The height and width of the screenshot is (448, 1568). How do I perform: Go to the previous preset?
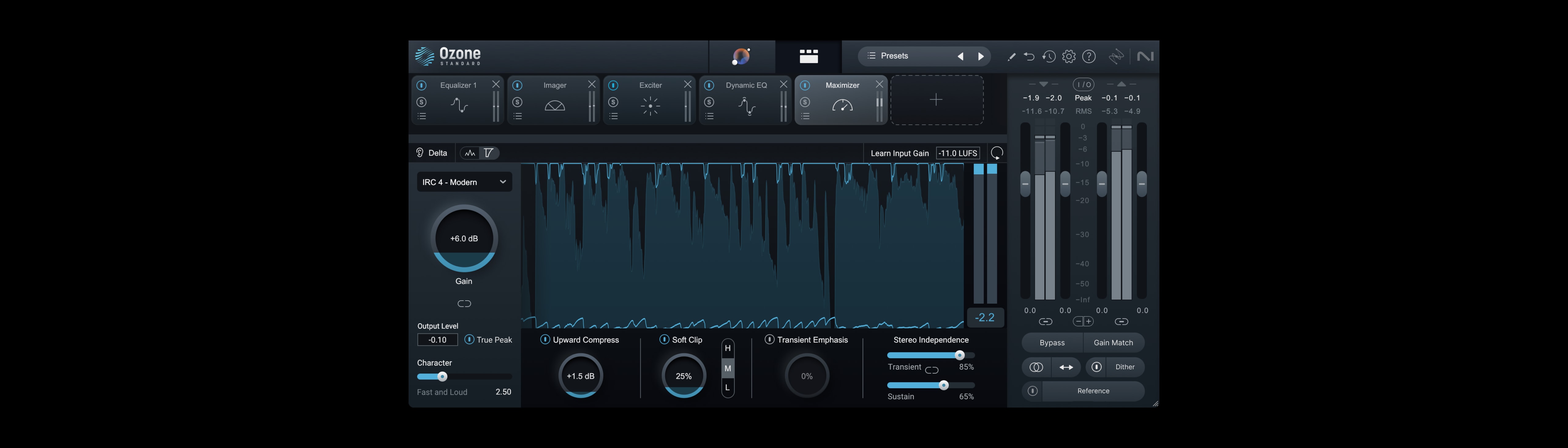[960, 57]
